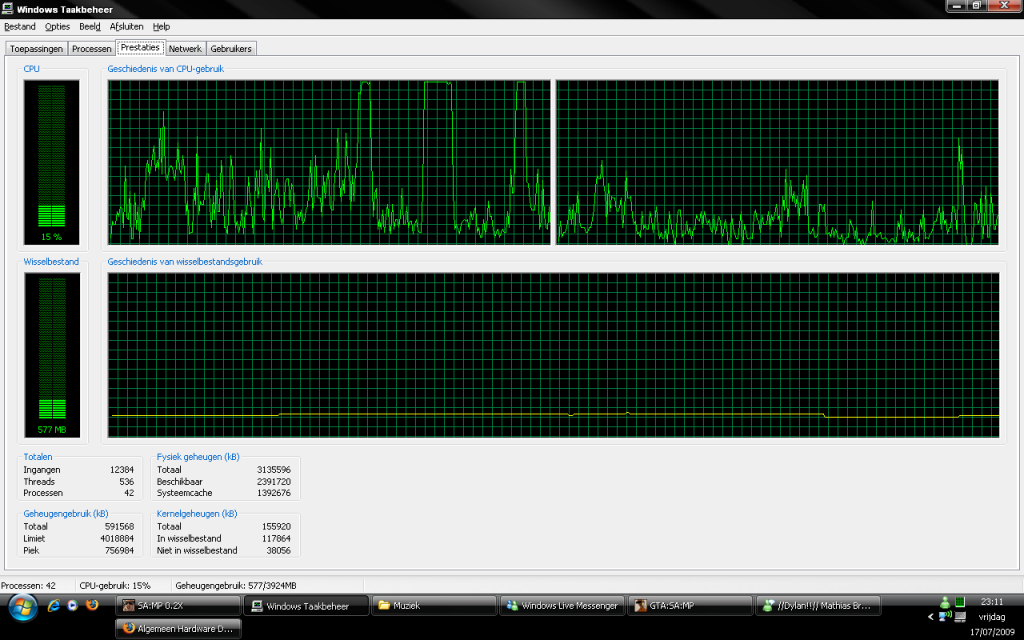Launch Firefox from quick launch

coord(91,605)
